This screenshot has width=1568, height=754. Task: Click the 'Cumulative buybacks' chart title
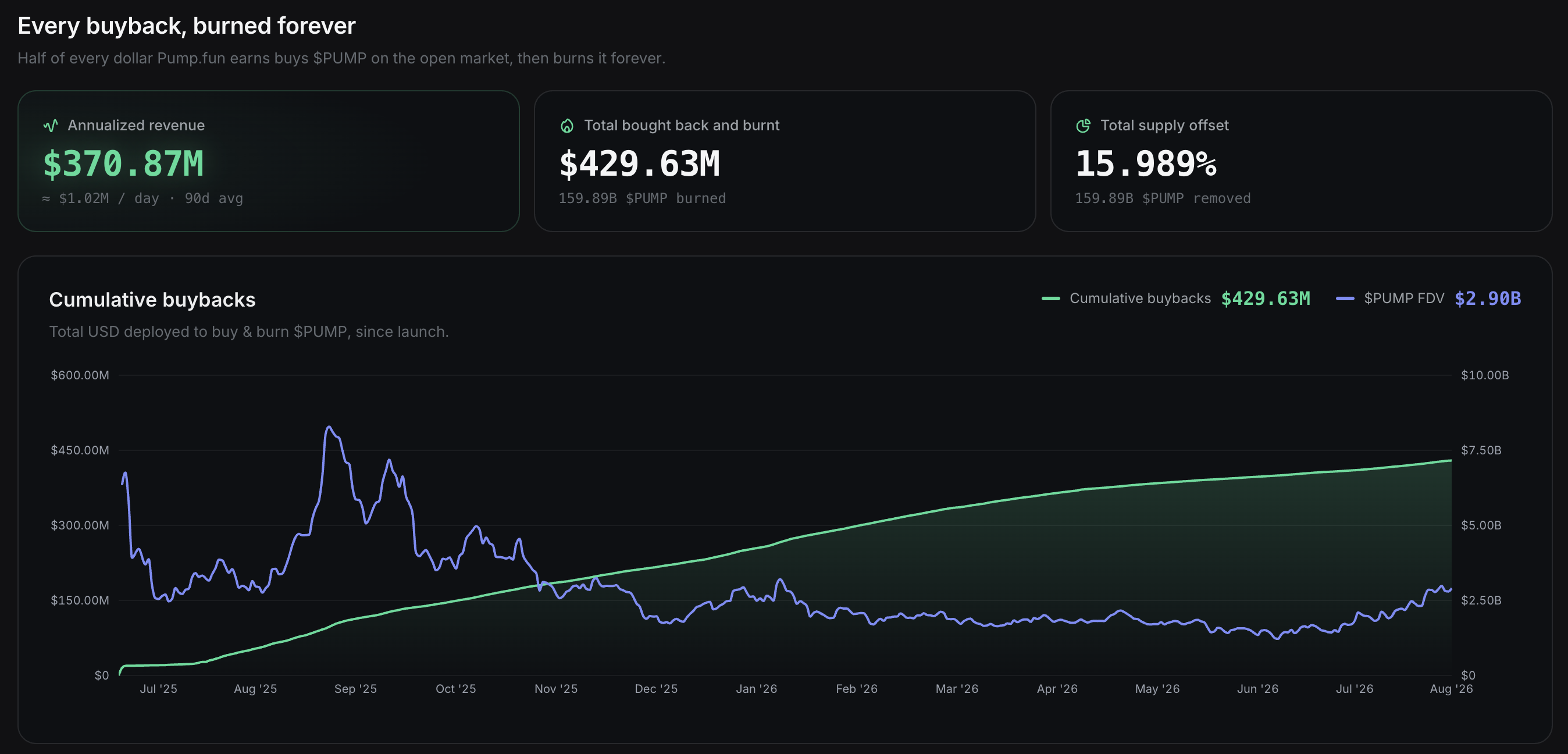[152, 300]
